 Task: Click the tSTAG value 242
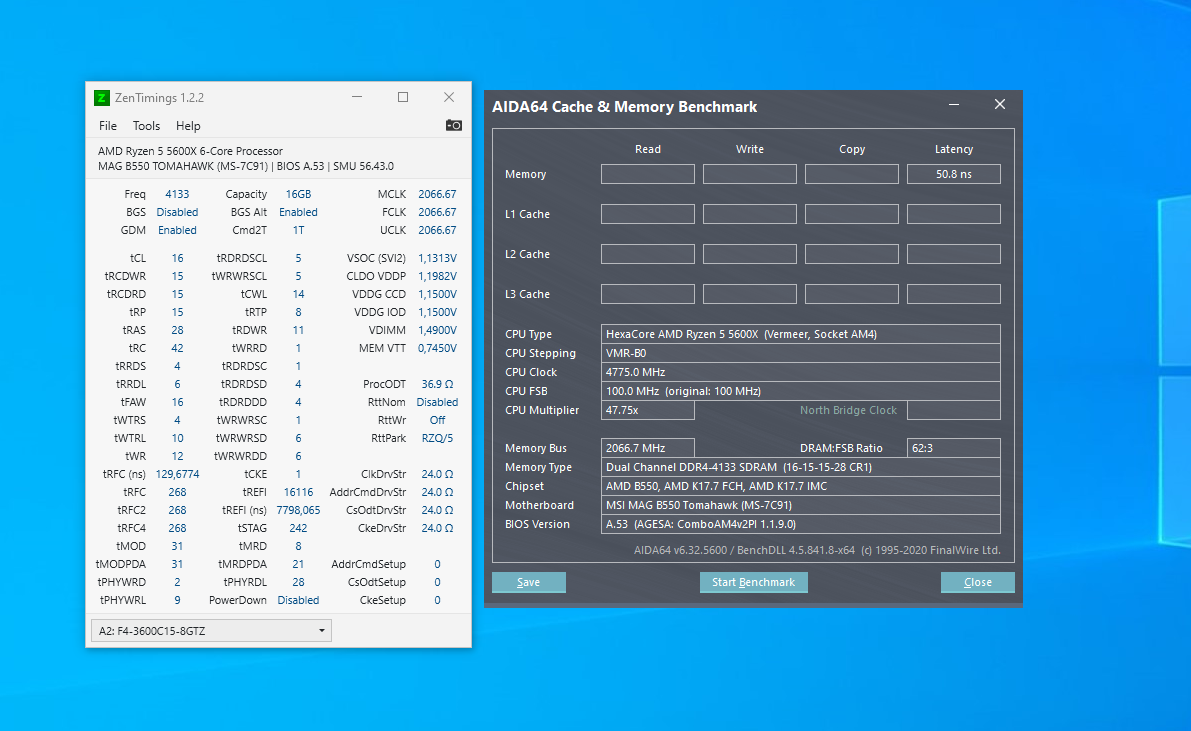click(x=299, y=528)
